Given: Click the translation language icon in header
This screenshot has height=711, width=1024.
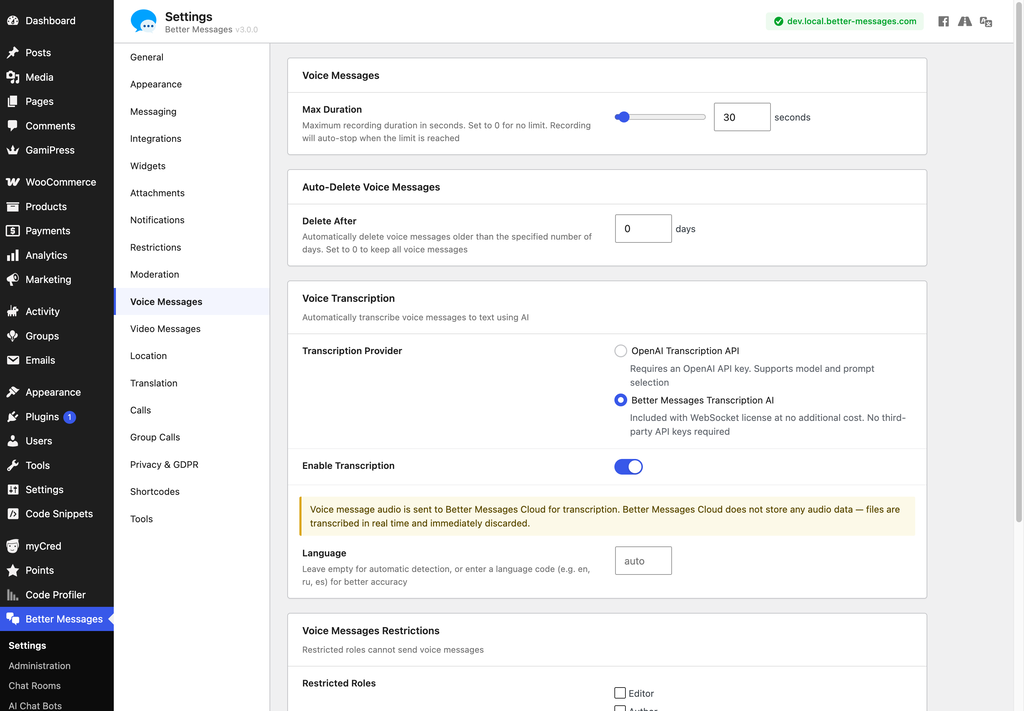Looking at the screenshot, I should 986,22.
